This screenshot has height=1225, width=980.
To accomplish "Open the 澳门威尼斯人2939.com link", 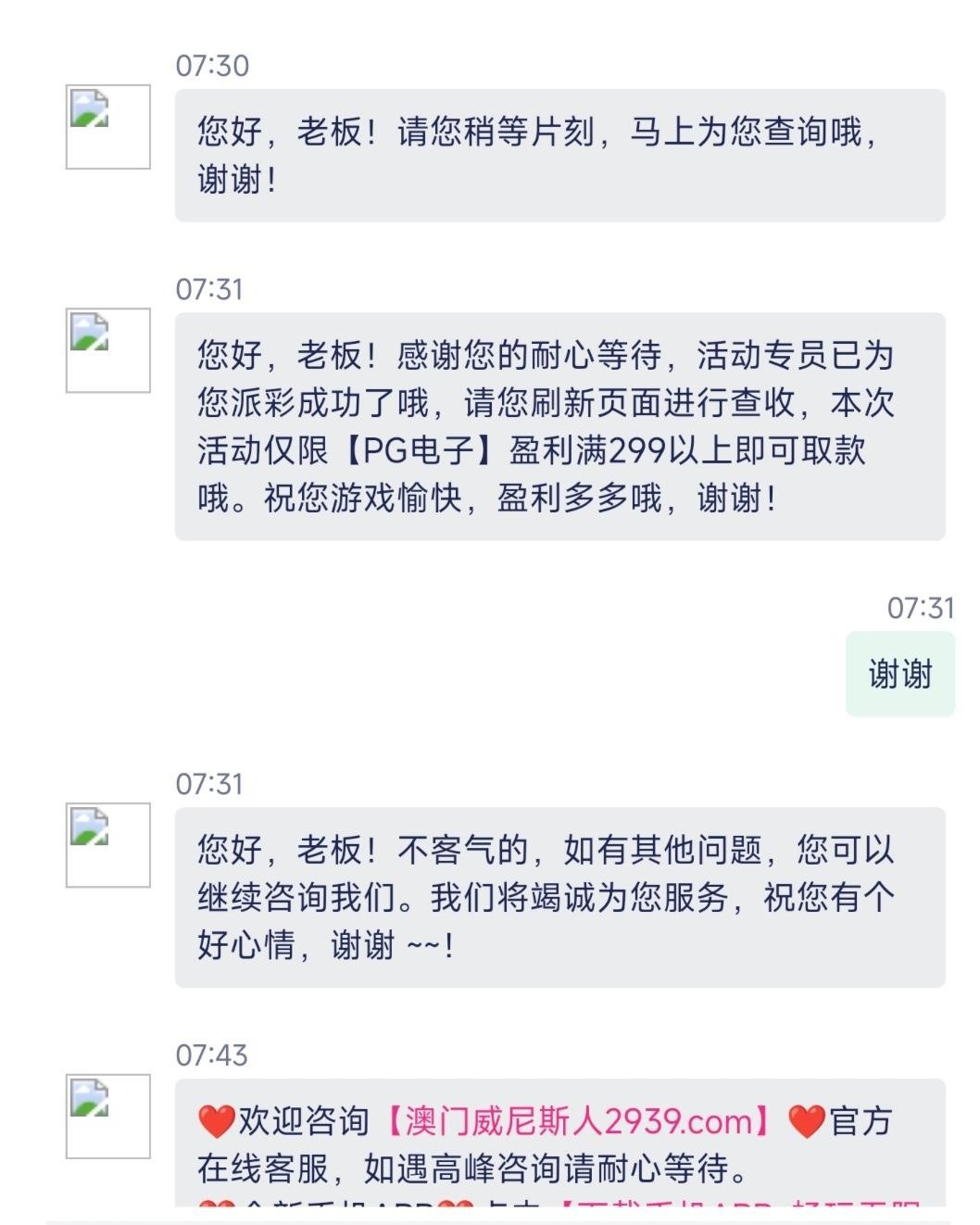I will tap(579, 1121).
